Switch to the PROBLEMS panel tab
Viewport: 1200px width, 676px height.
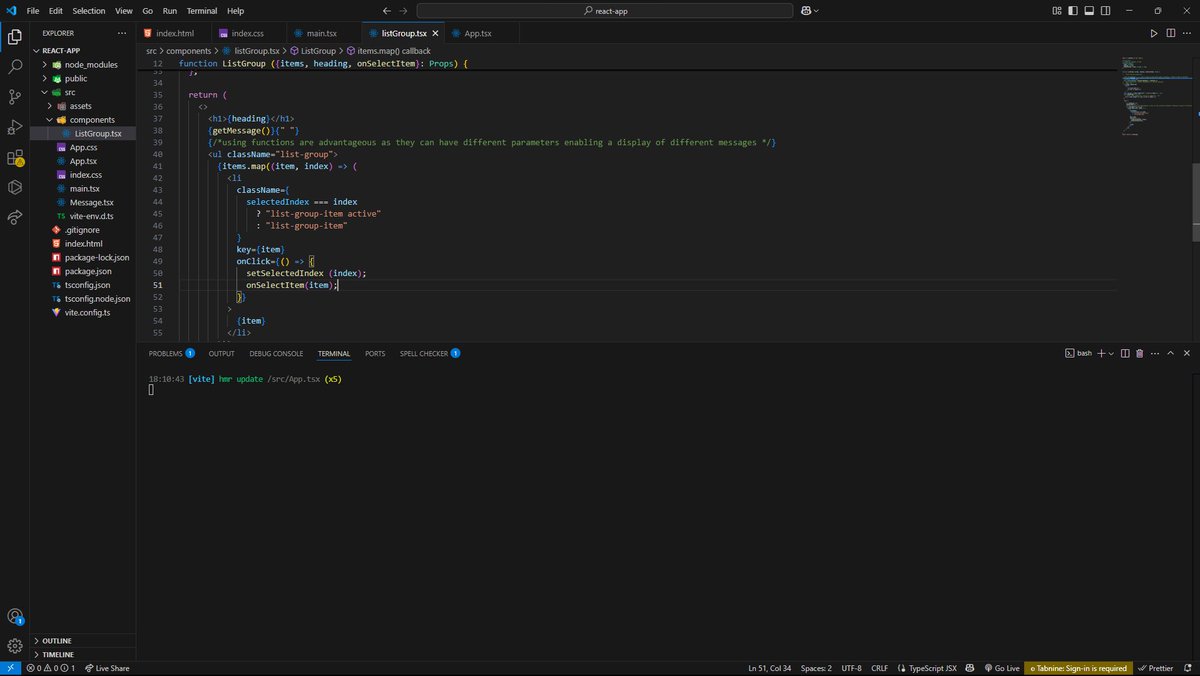(171, 353)
